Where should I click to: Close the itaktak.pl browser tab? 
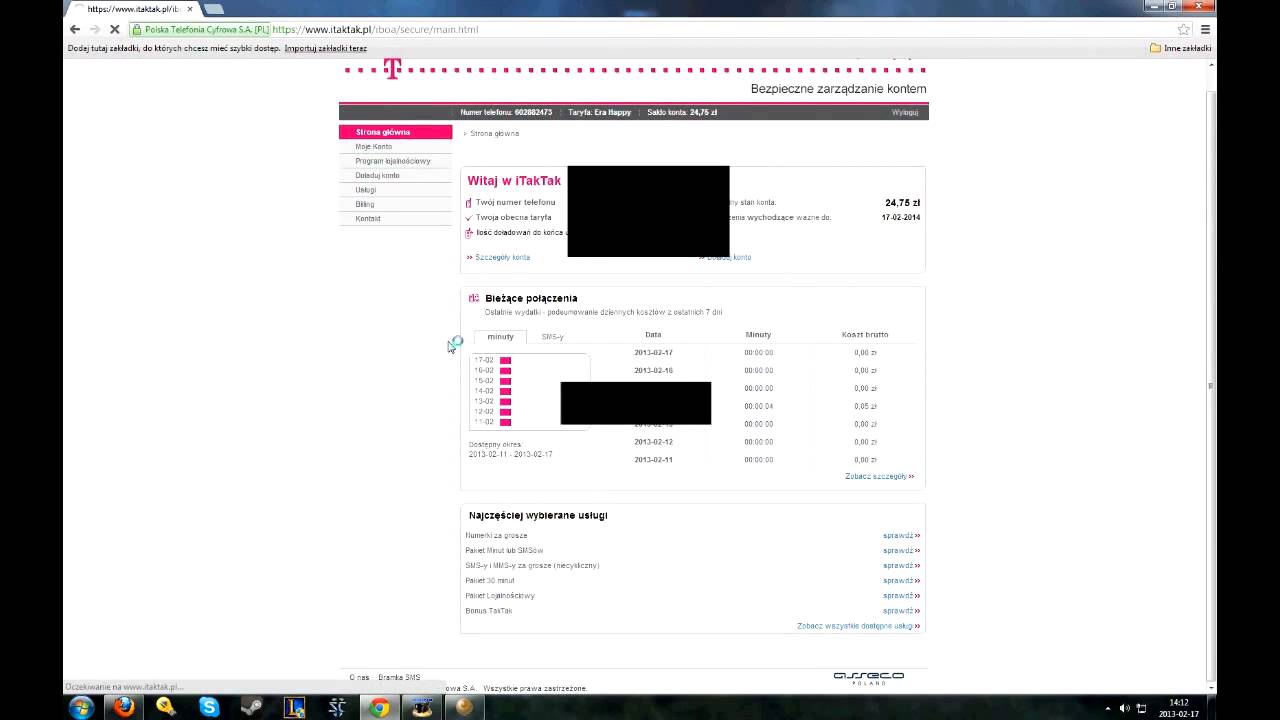pos(190,9)
